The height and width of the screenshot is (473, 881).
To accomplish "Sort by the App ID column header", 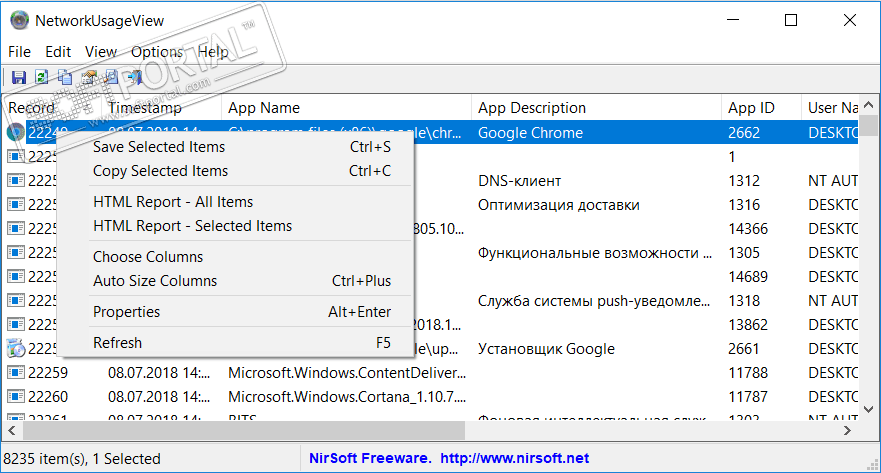I will (x=751, y=108).
